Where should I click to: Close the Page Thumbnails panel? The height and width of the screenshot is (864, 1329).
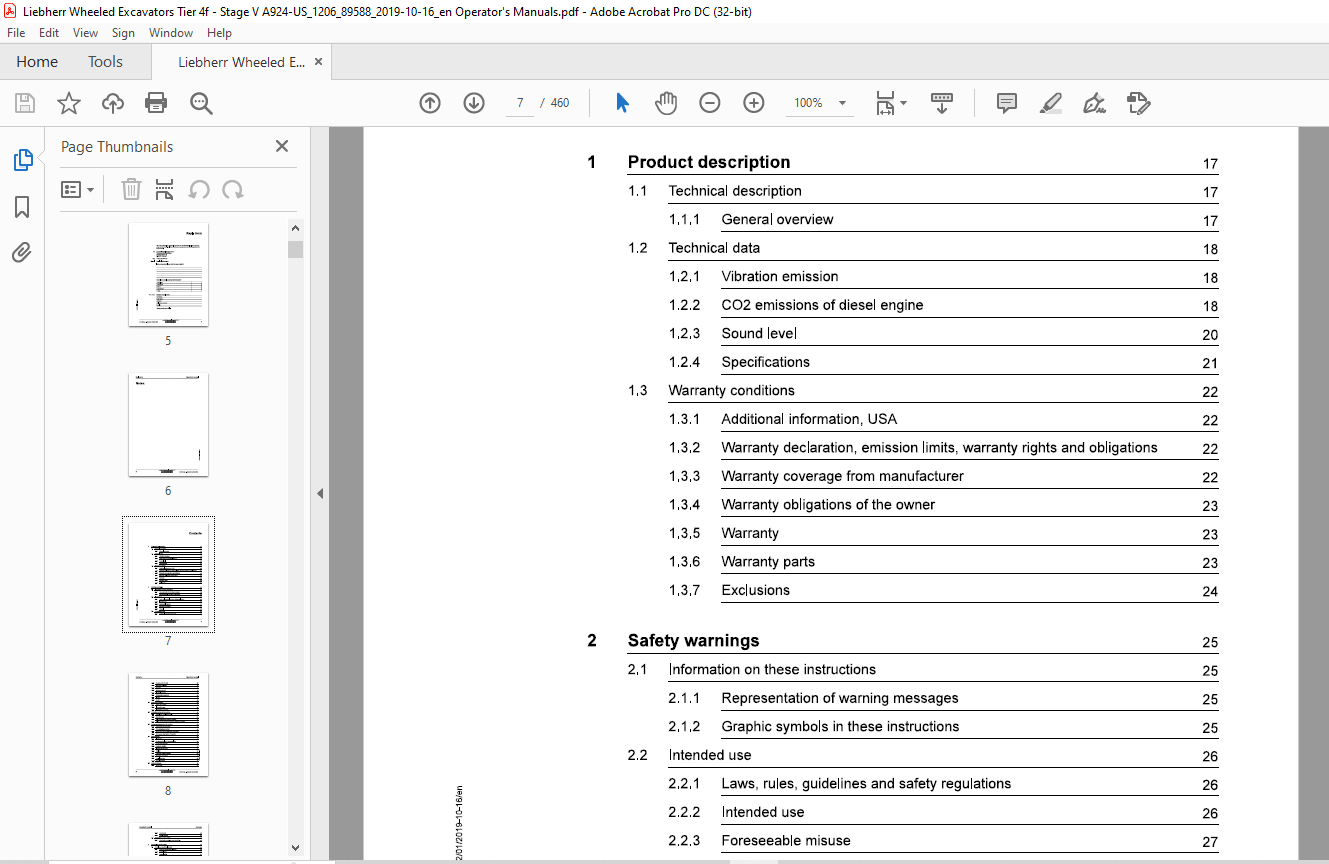tap(282, 146)
